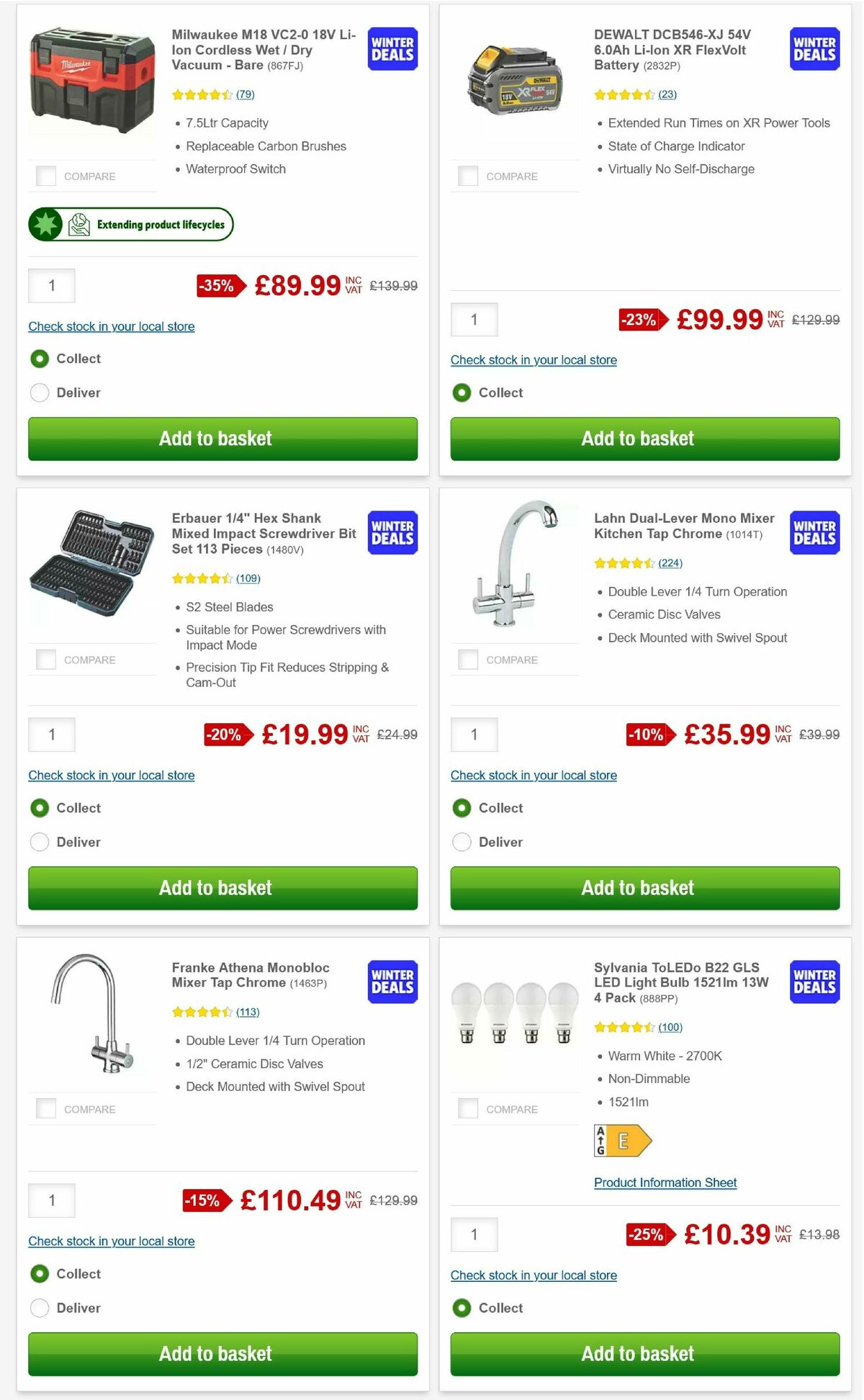Check stock in your local store for the DEWALT battery
Viewport: 864px width, 1400px height.
click(x=534, y=359)
